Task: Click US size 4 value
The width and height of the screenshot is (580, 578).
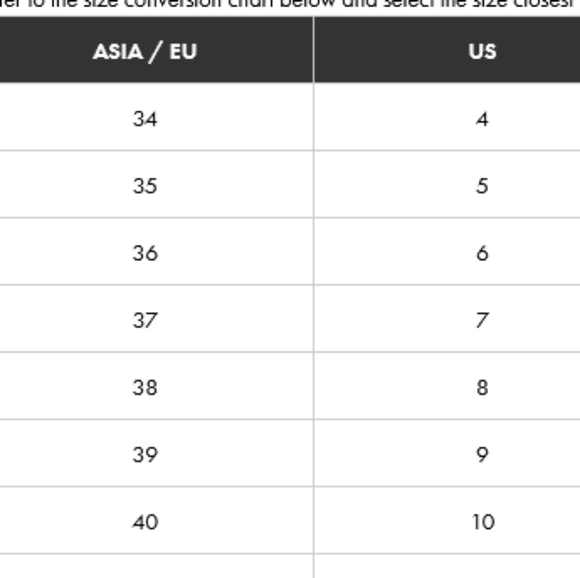Action: click(482, 119)
